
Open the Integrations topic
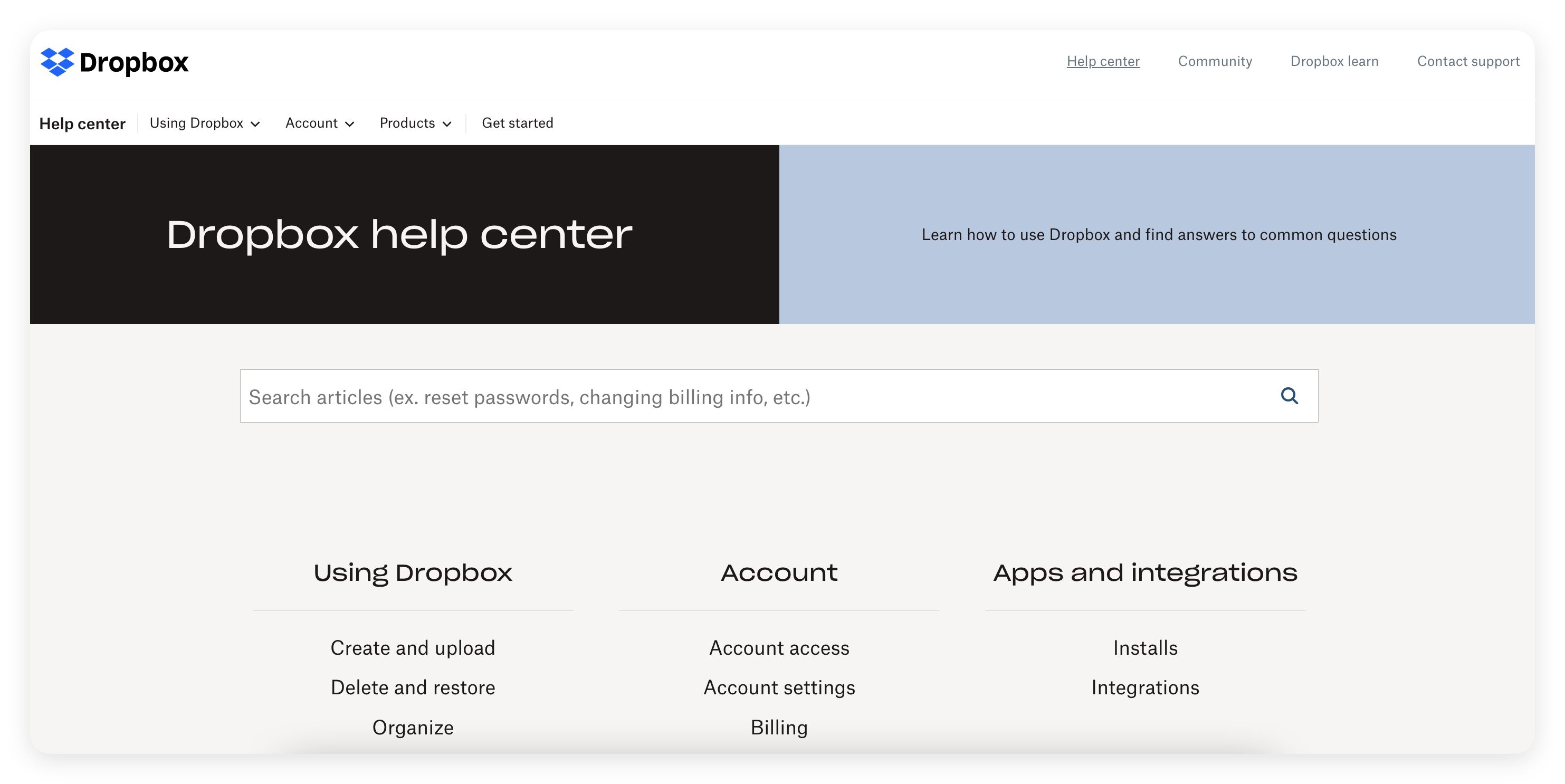point(1145,687)
